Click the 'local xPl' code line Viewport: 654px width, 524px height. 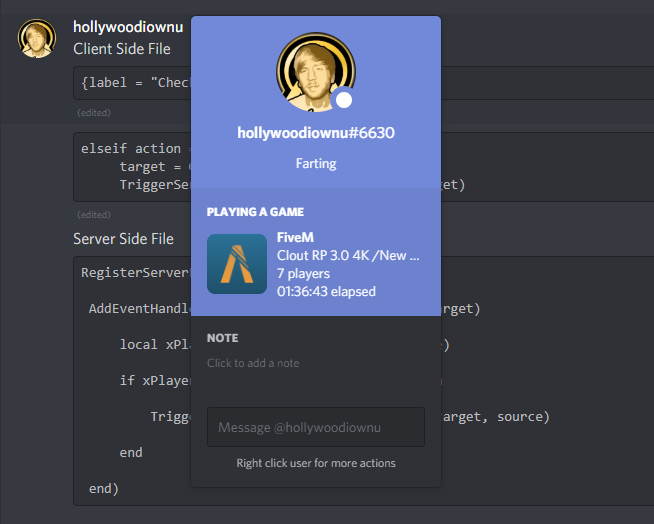pyautogui.click(x=155, y=344)
